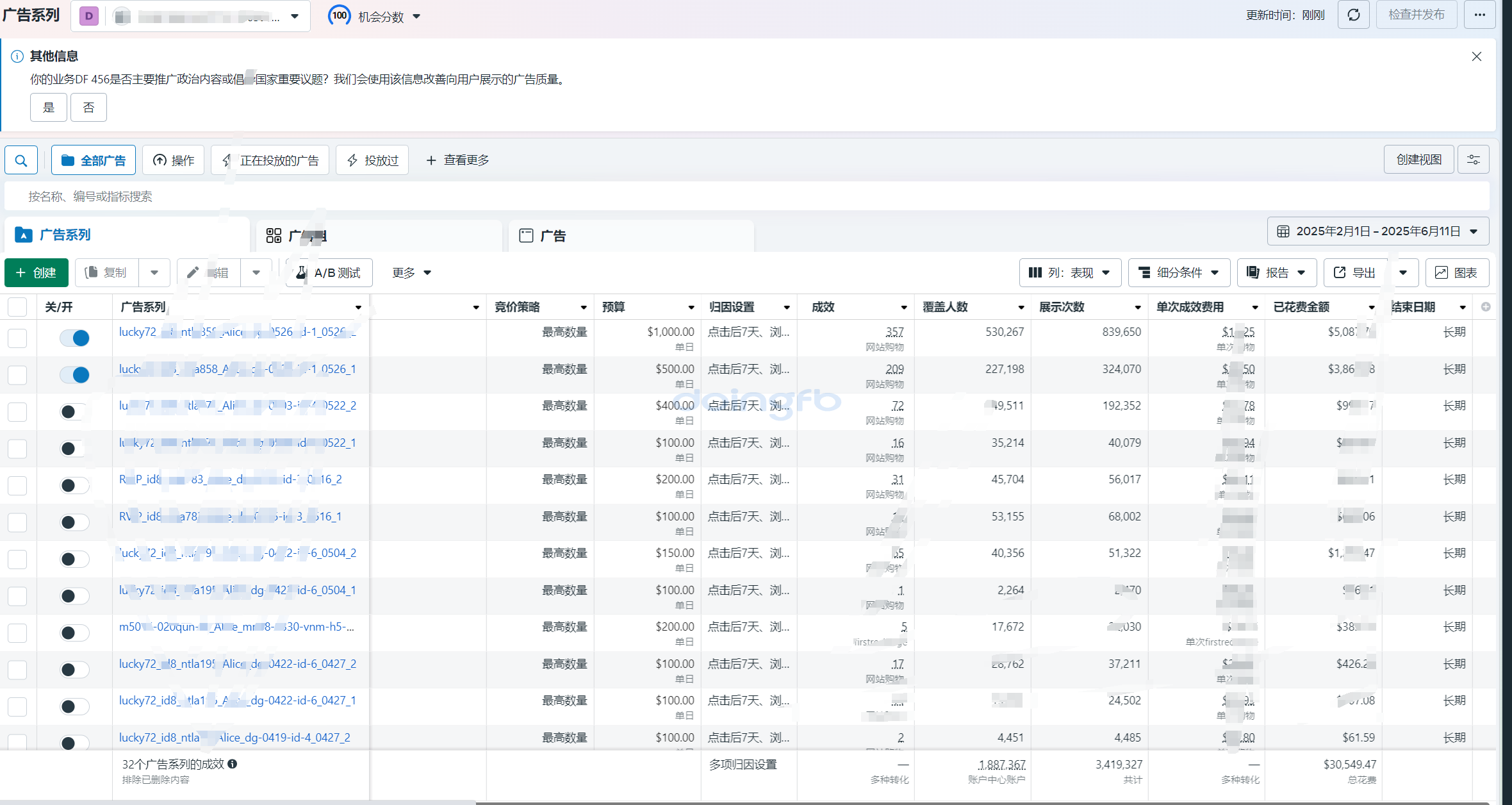Open the 更多 more dropdown
Screen dimensions: 1512x805
coord(411,272)
